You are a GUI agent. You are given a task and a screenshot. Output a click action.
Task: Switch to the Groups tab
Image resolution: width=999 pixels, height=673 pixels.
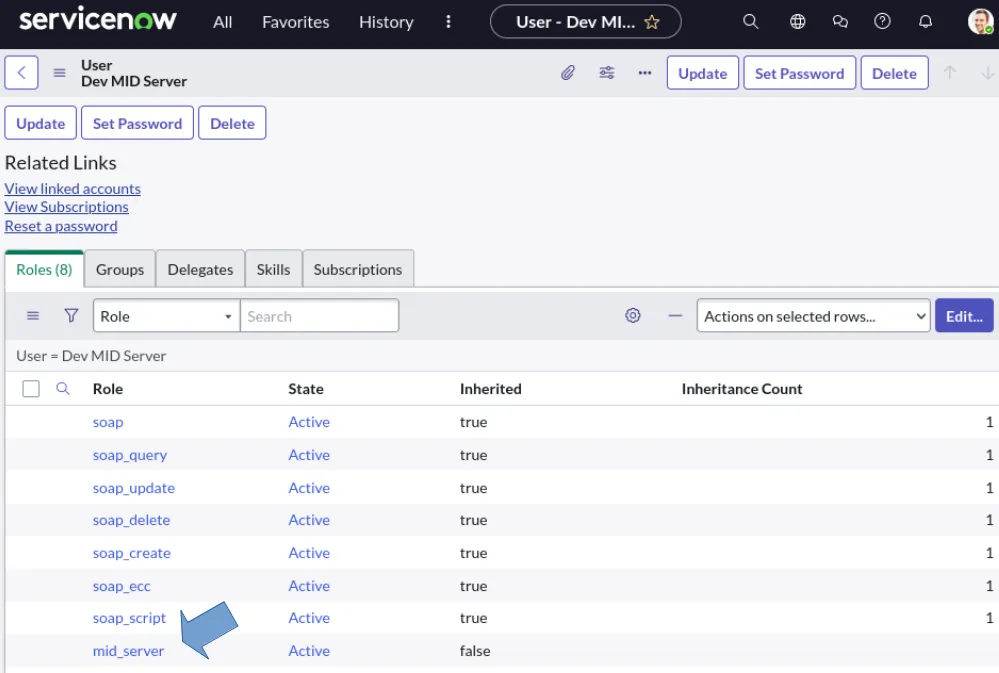click(x=120, y=270)
